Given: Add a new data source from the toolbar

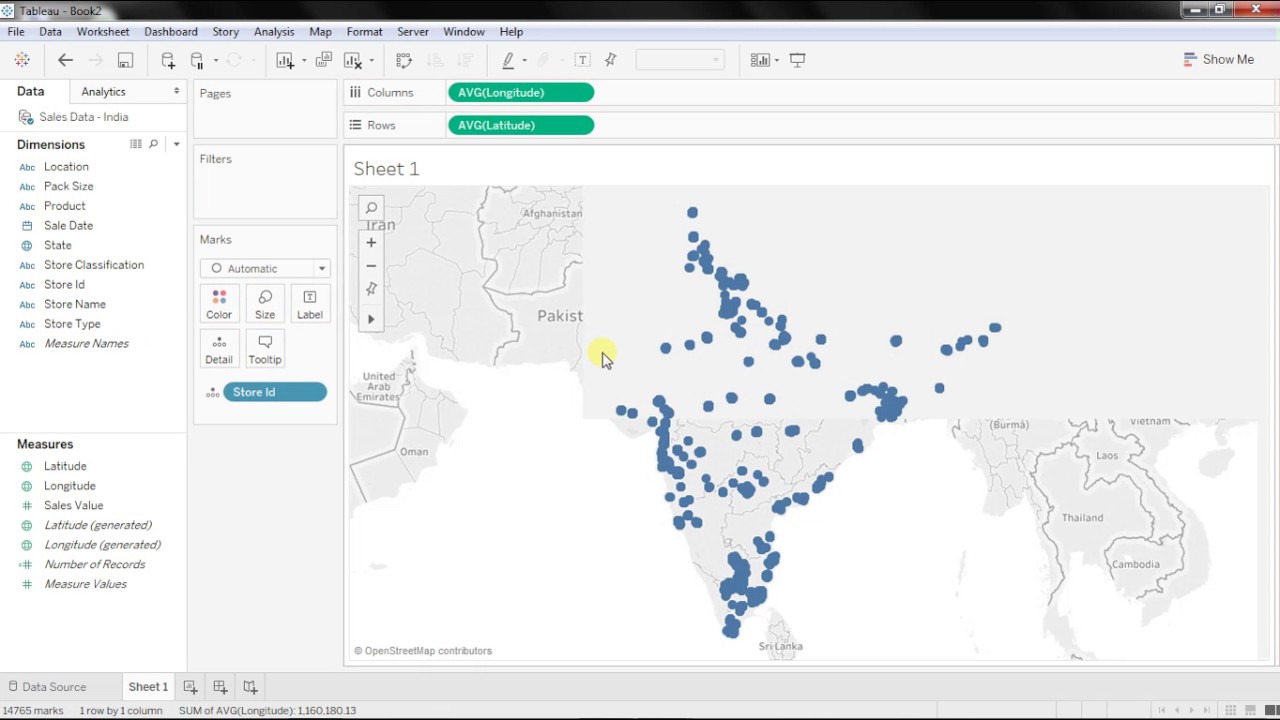Looking at the screenshot, I should pos(168,60).
